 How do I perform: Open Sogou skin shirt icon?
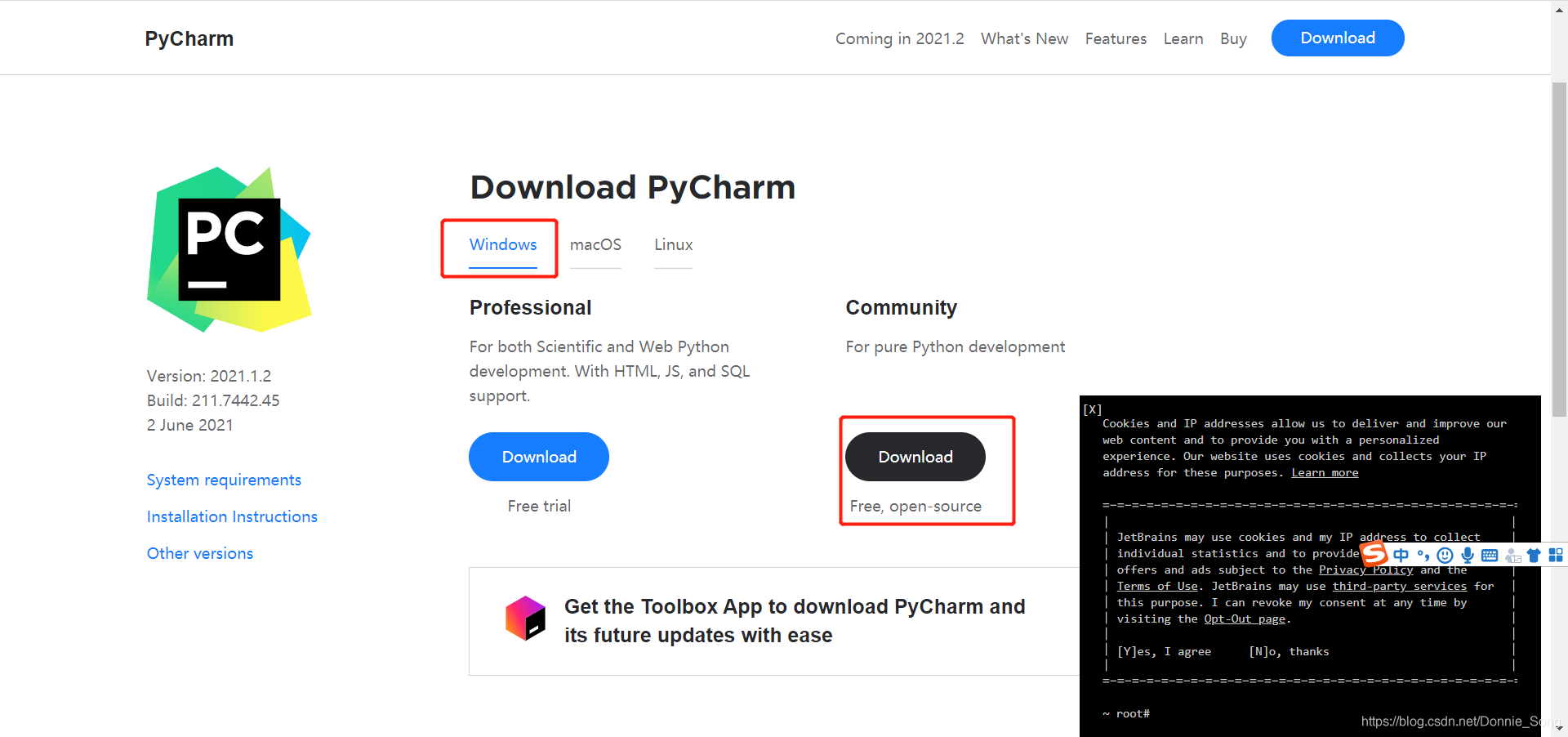(1534, 556)
